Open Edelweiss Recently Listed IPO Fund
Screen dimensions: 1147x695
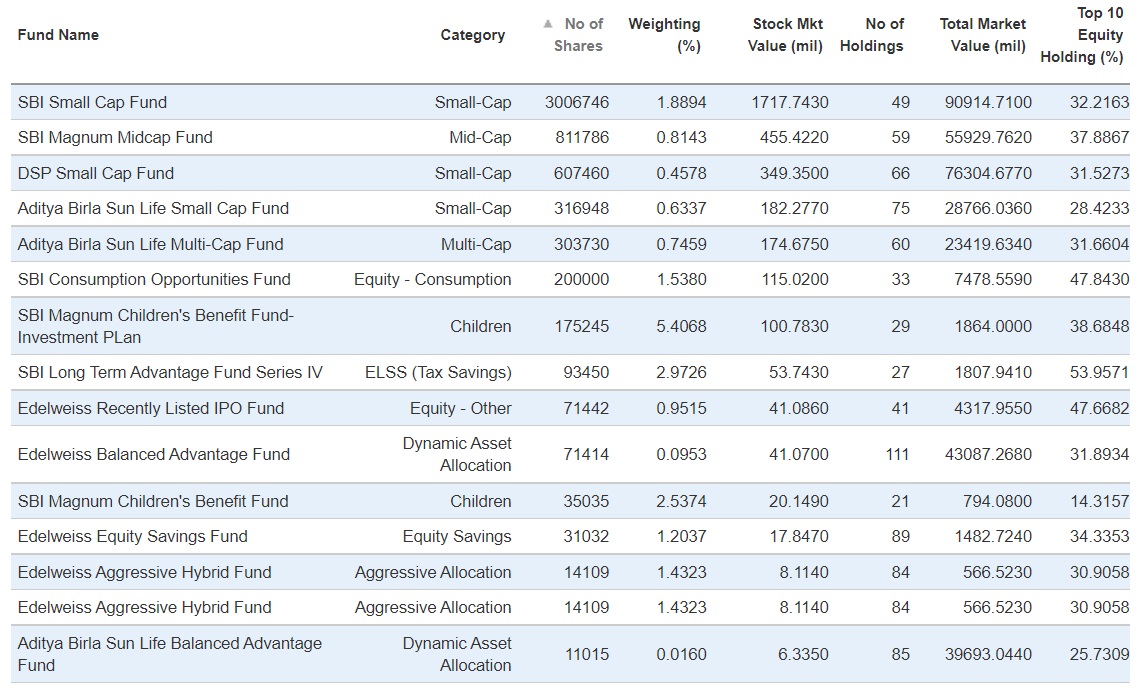[151, 408]
